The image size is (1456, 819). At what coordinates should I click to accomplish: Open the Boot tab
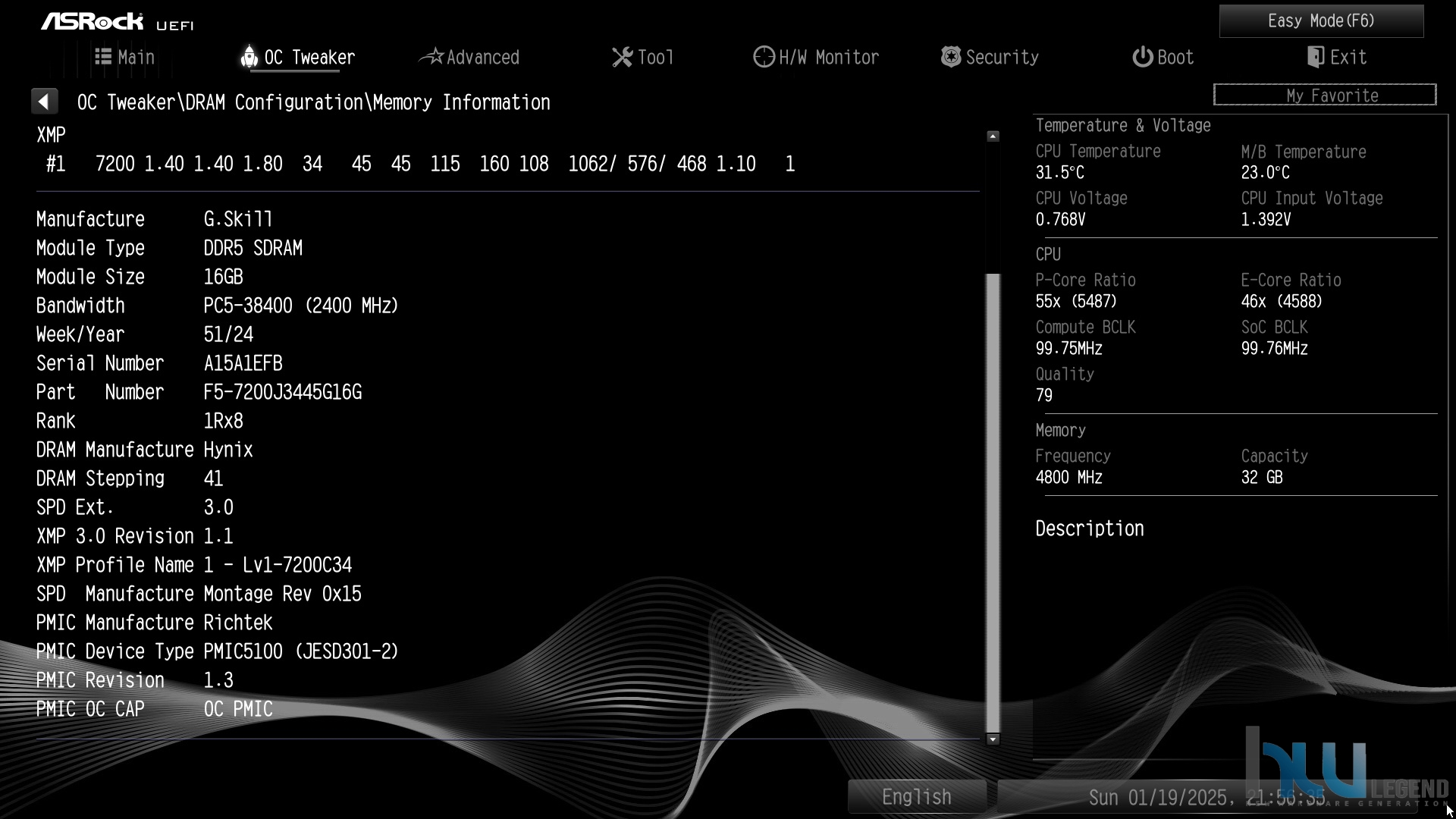point(1163,57)
